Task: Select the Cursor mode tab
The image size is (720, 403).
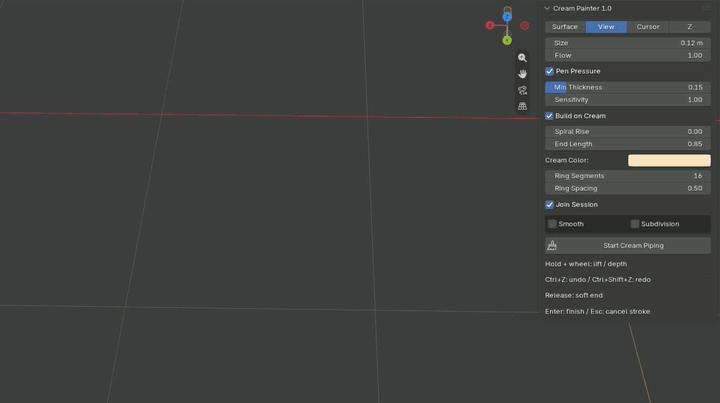Action: pyautogui.click(x=648, y=27)
